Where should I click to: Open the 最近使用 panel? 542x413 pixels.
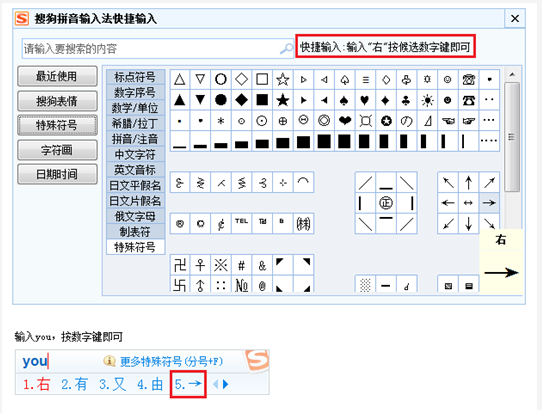coord(57,76)
